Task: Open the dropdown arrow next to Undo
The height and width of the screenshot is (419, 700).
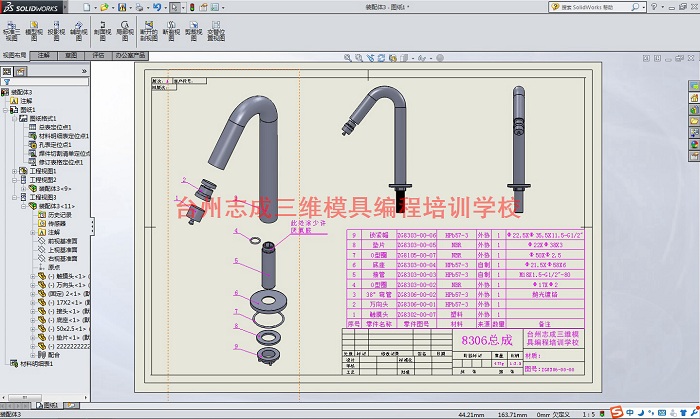Action: (x=165, y=8)
